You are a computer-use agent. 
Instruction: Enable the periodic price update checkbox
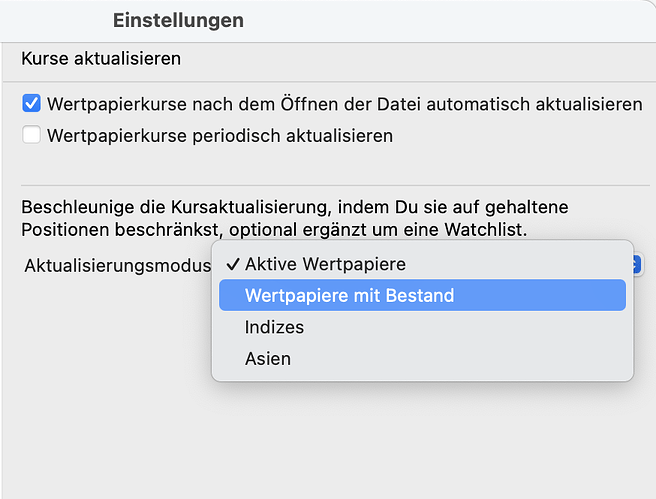coord(32,135)
